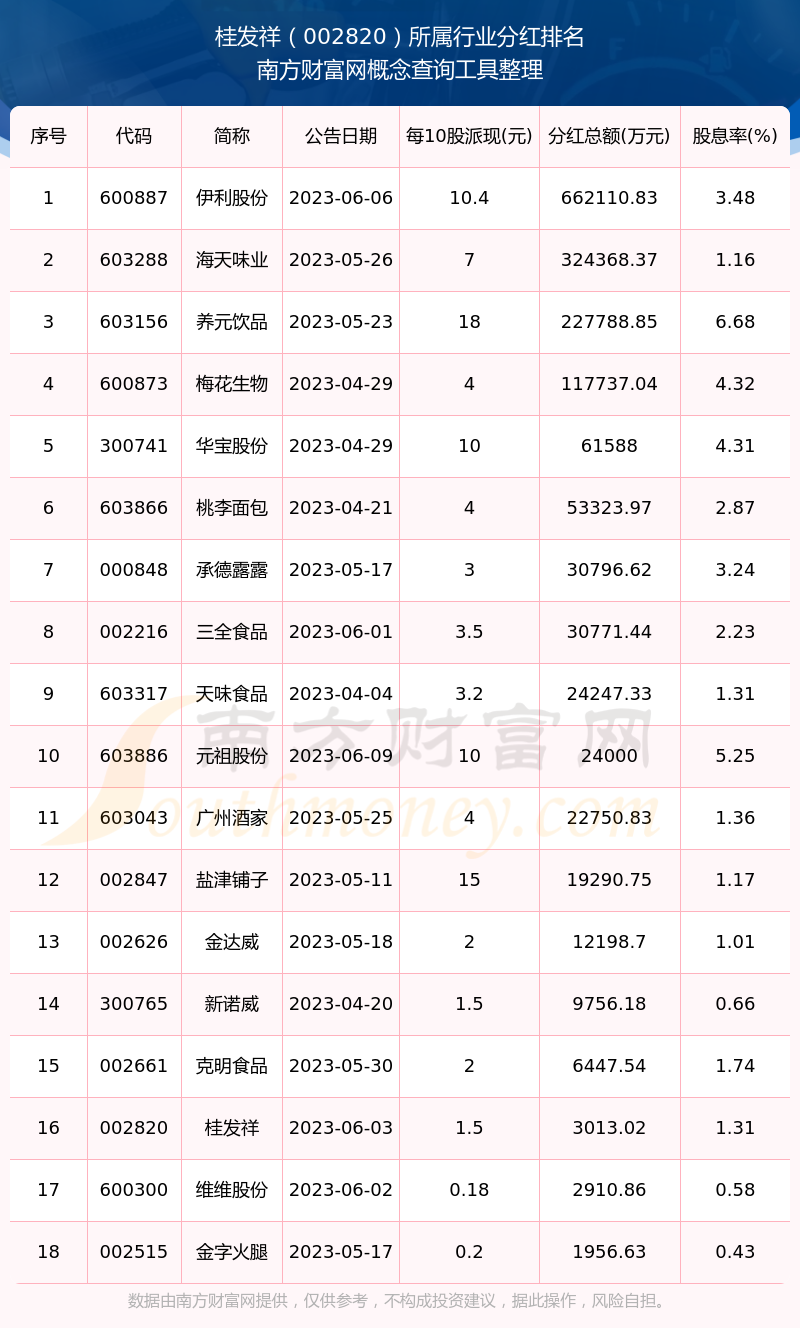Click the total dividend 30796.62
Image resolution: width=800 pixels, height=1328 pixels.
[x=609, y=570]
